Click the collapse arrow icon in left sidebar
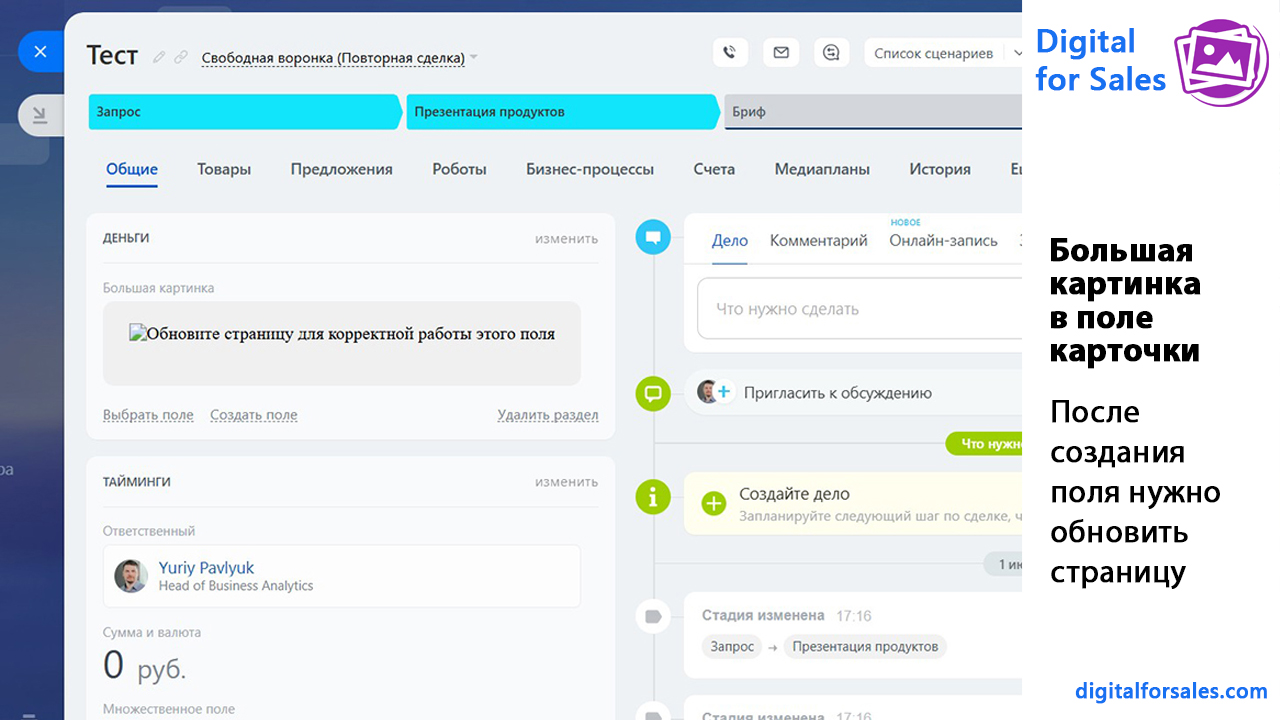 pos(40,115)
